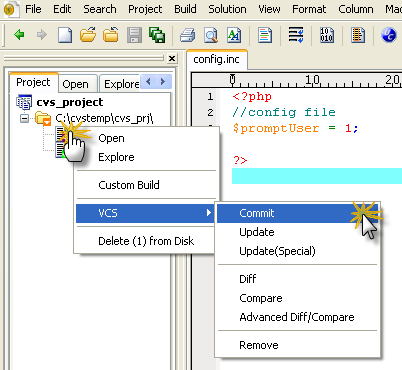Image resolution: width=402 pixels, height=370 pixels.
Task: Click the grey Forward arrow icon
Action: tap(41, 34)
